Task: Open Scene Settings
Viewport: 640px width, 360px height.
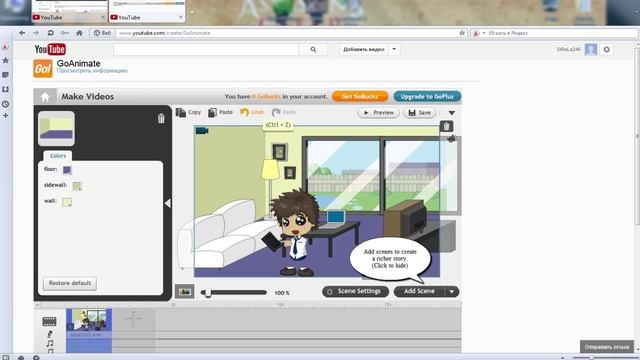Action: click(x=355, y=291)
